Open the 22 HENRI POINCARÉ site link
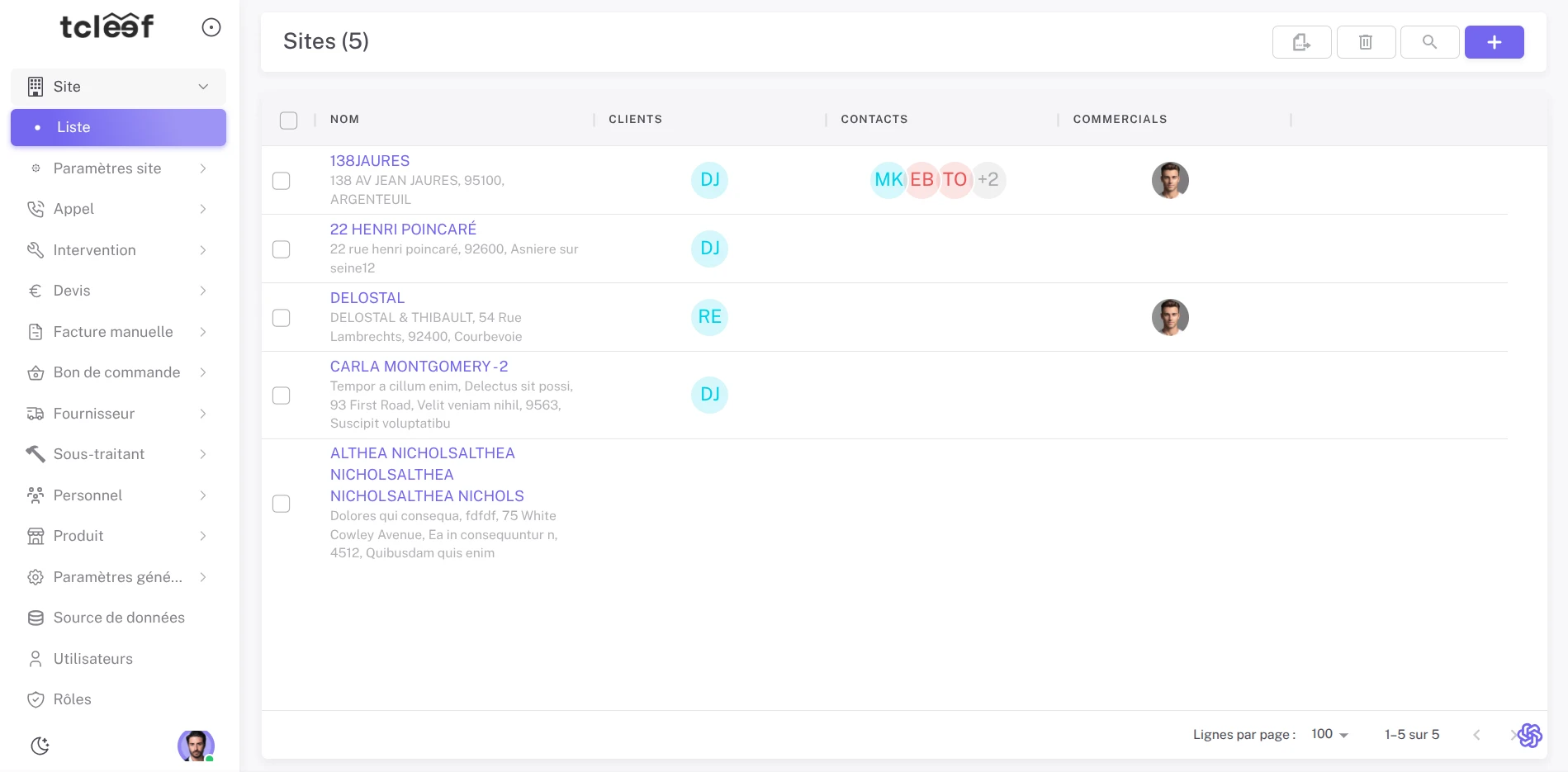Screen dimensions: 1568x772 pyautogui.click(x=403, y=230)
